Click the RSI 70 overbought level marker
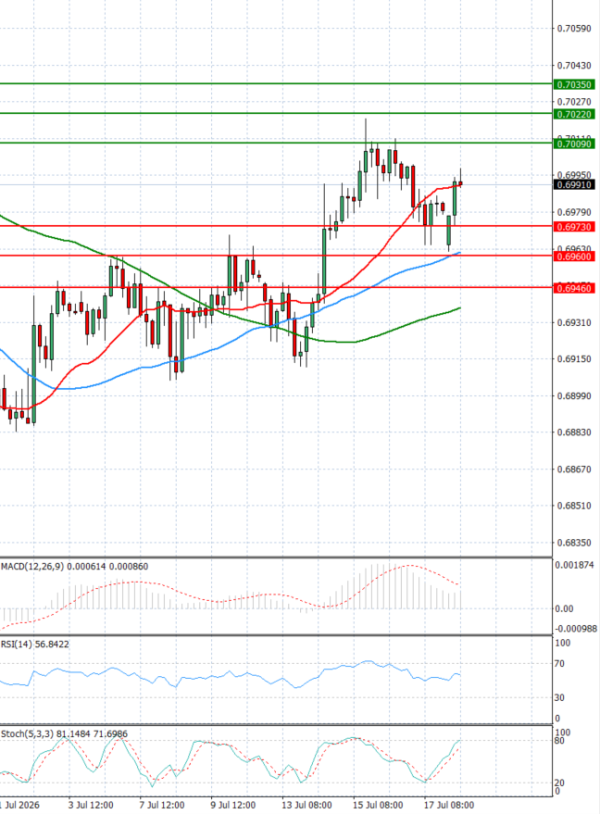600x814 pixels. tap(559, 663)
